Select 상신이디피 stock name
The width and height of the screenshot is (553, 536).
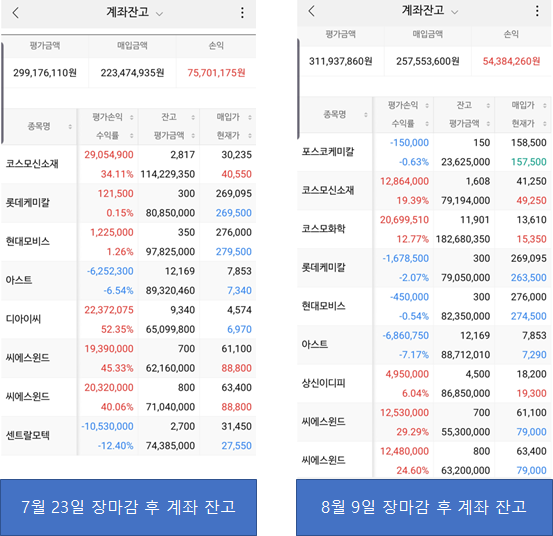click(x=323, y=383)
